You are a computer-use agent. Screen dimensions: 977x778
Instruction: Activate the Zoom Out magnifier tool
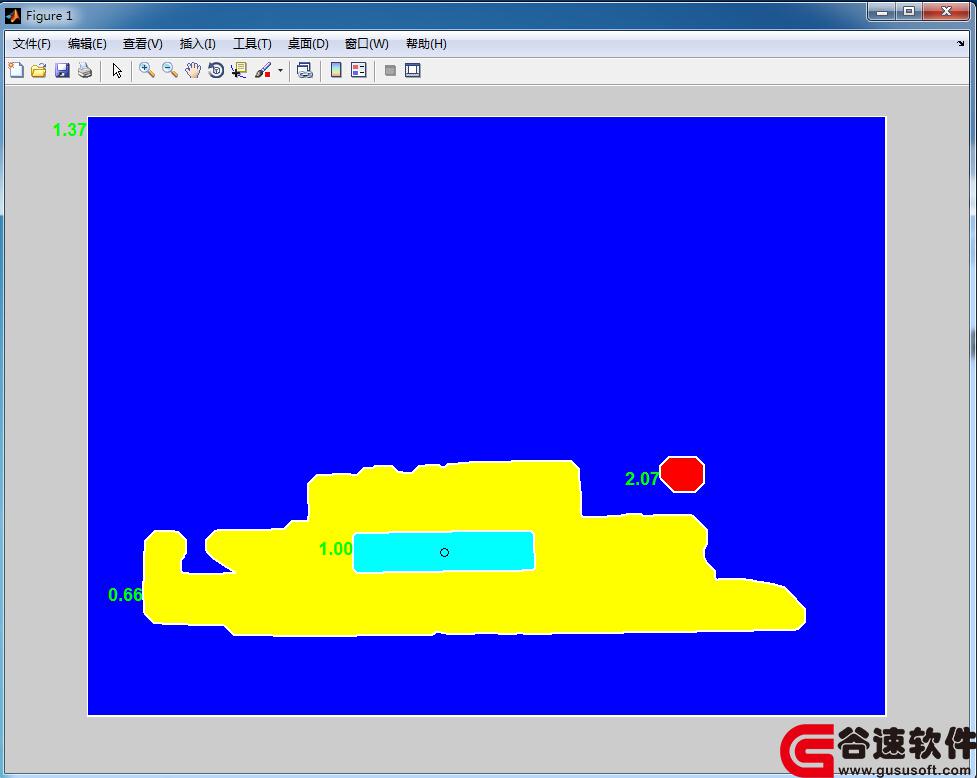(x=170, y=70)
